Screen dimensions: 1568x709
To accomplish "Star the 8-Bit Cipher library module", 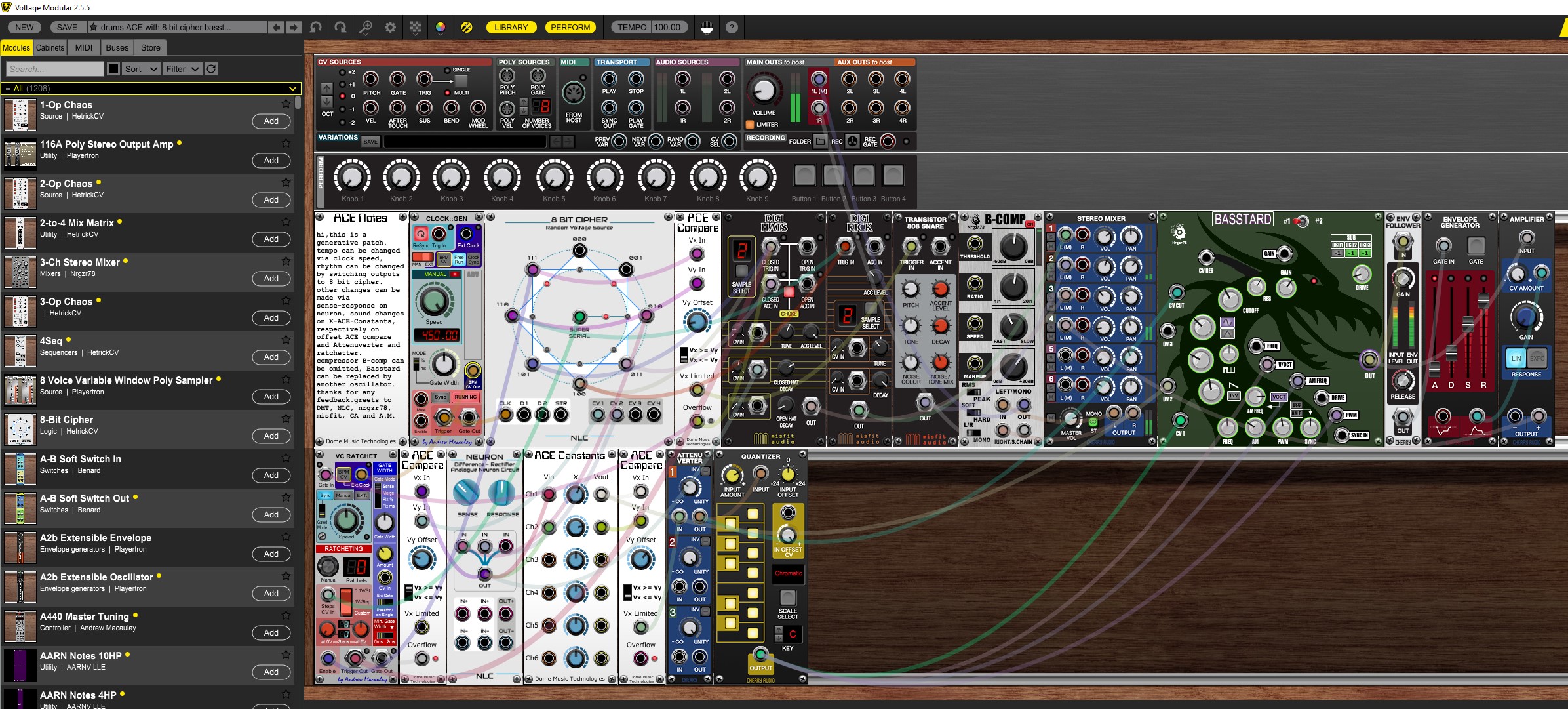I will (x=286, y=418).
